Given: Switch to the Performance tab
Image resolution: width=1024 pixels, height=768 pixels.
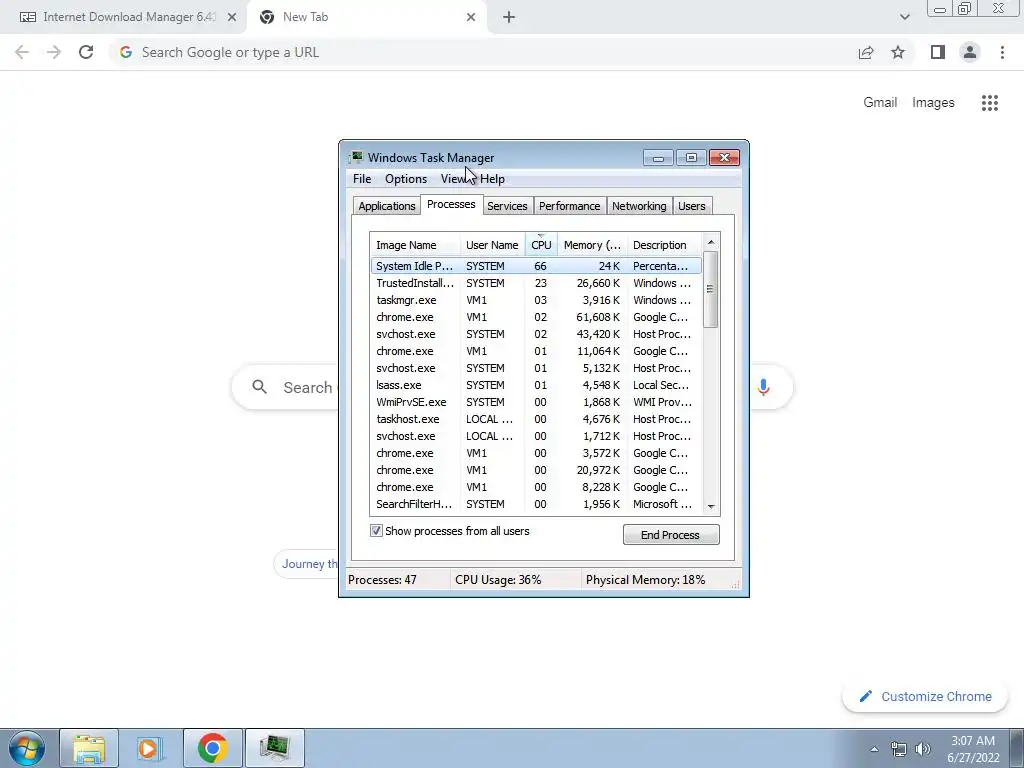Looking at the screenshot, I should 569,206.
